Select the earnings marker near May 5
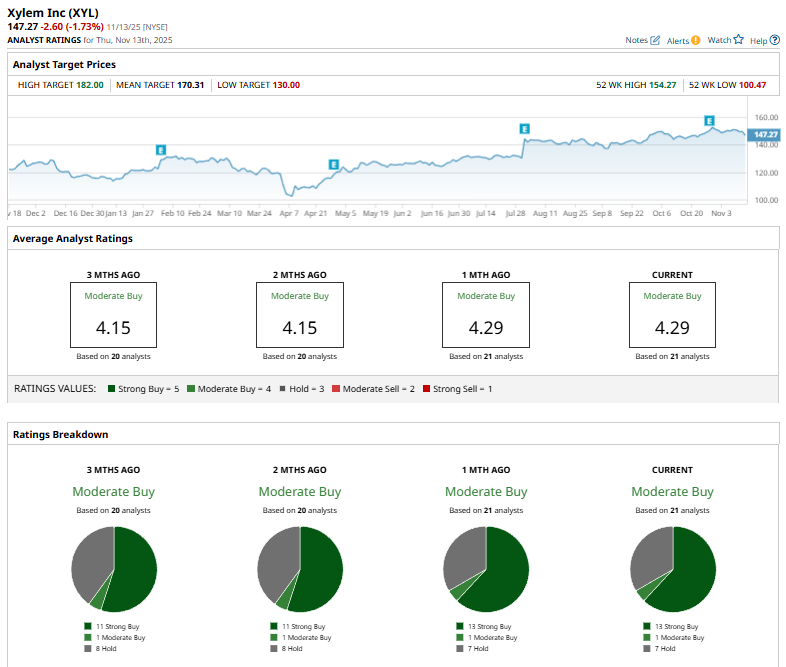 tap(333, 164)
